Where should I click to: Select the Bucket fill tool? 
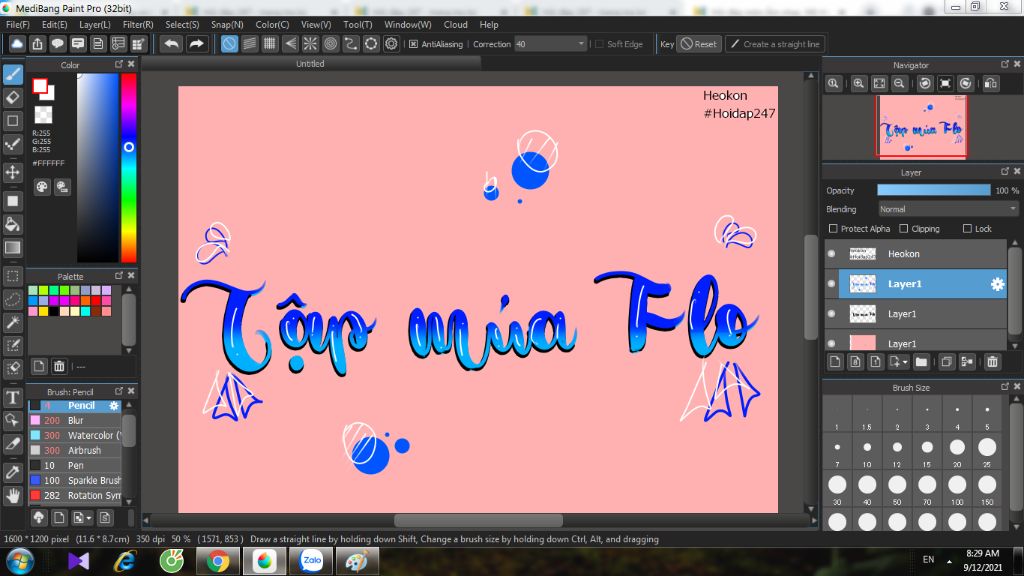[12, 225]
